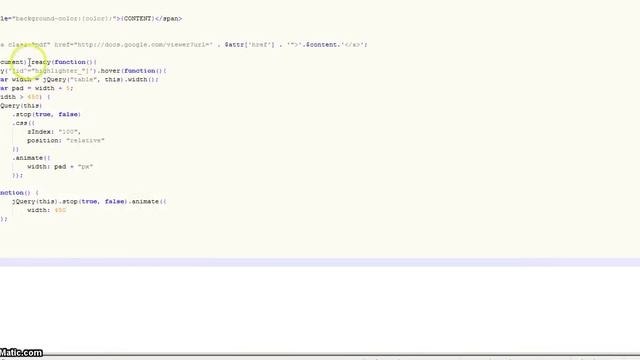This screenshot has width=640, height=360.
Task: Click the {CONTENT}</span> code text
Action: [x=152, y=18]
